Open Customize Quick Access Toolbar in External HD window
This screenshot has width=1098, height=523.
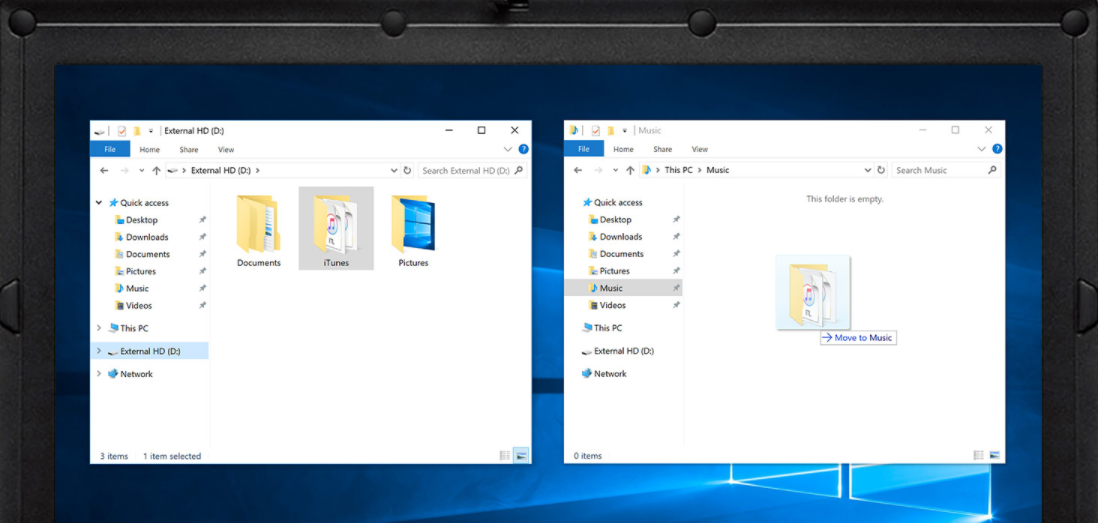pyautogui.click(x=151, y=131)
